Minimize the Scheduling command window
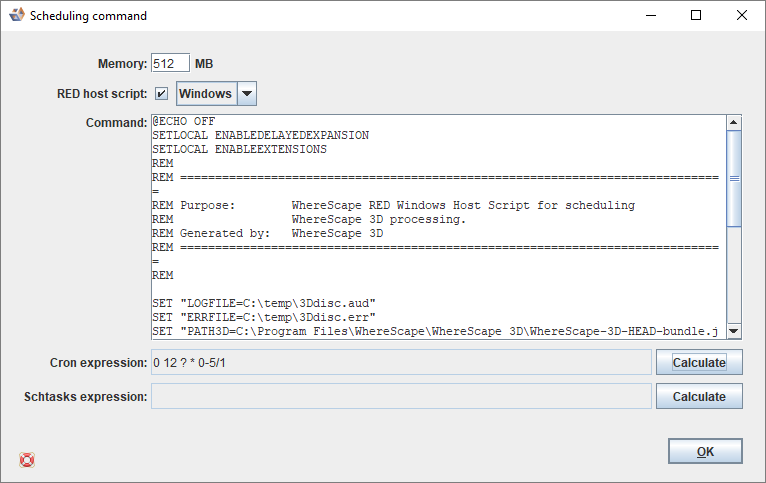The height and width of the screenshot is (483, 766). pyautogui.click(x=651, y=16)
